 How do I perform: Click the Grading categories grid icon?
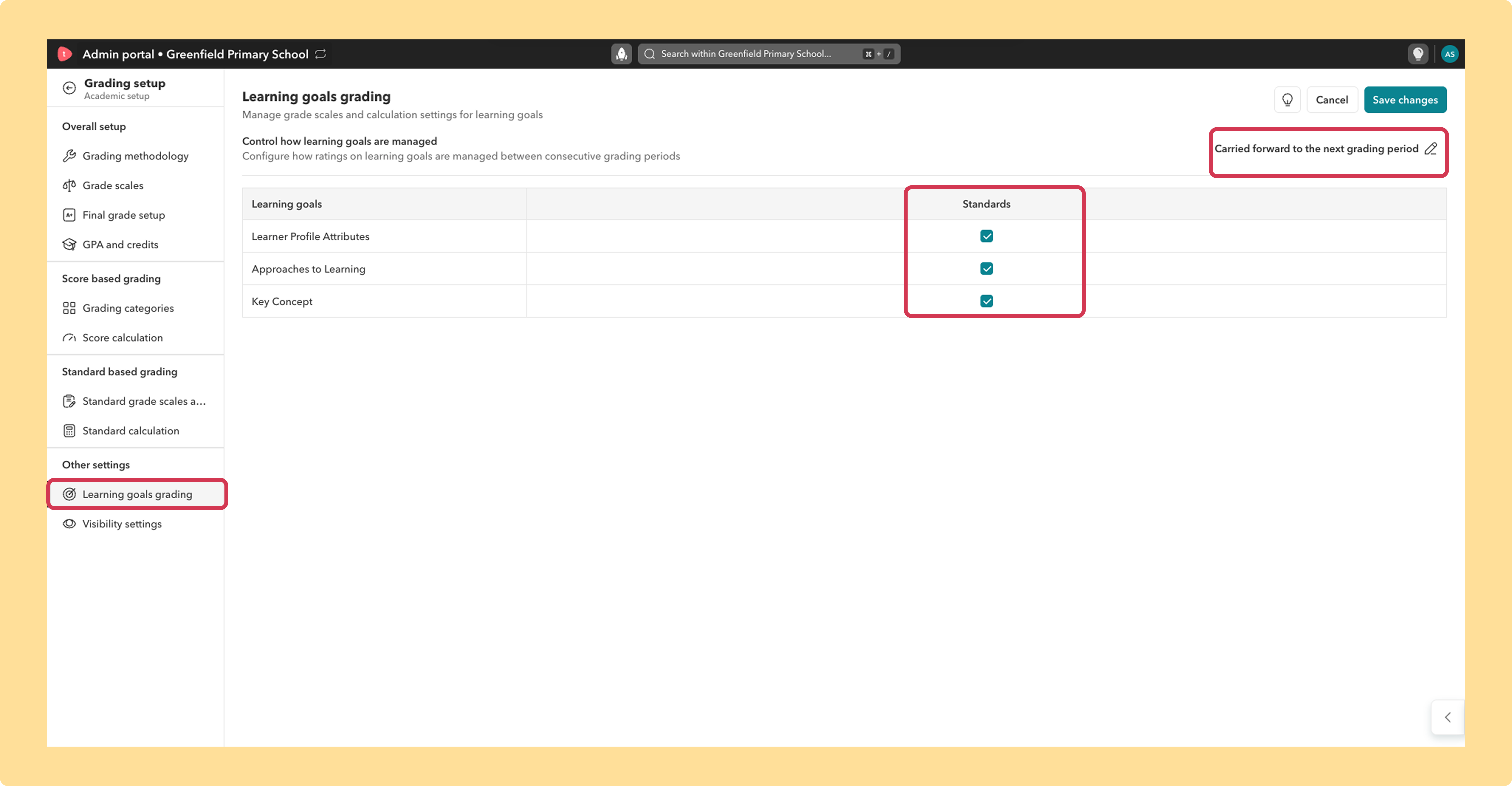click(x=69, y=308)
